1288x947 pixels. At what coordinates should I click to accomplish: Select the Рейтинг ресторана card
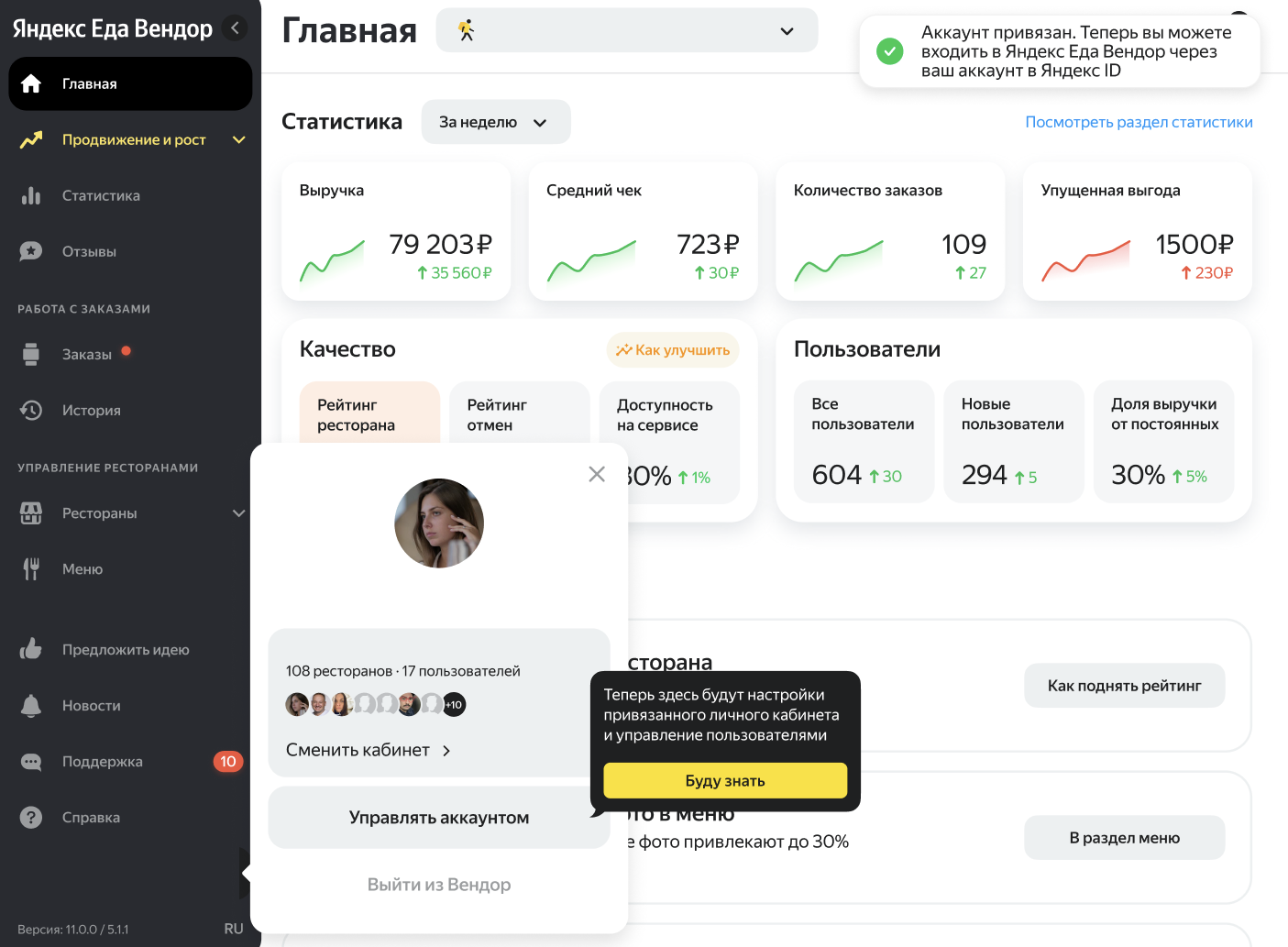[x=370, y=414]
